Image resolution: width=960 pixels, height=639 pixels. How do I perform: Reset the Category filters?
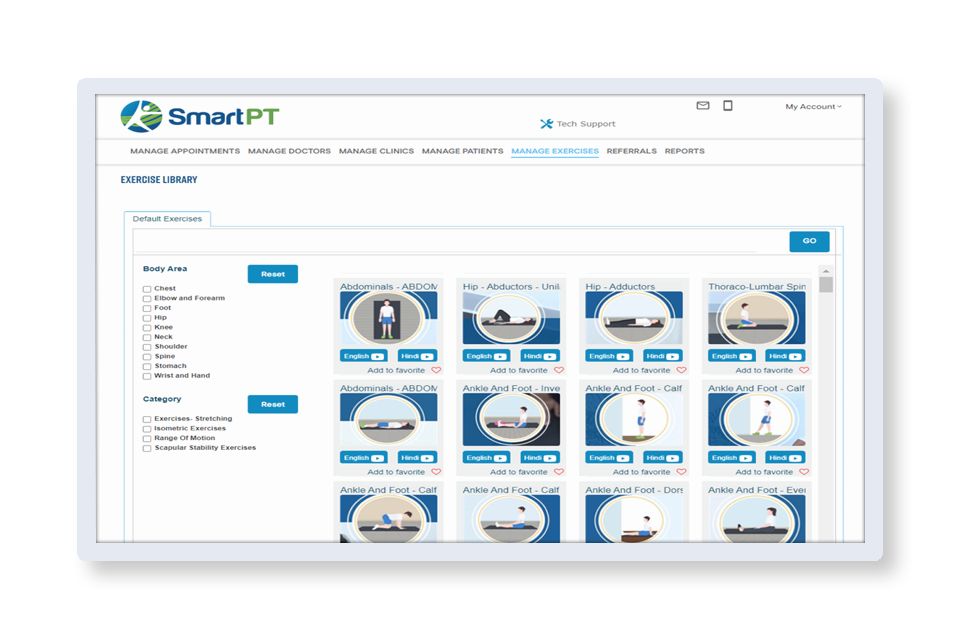click(272, 405)
